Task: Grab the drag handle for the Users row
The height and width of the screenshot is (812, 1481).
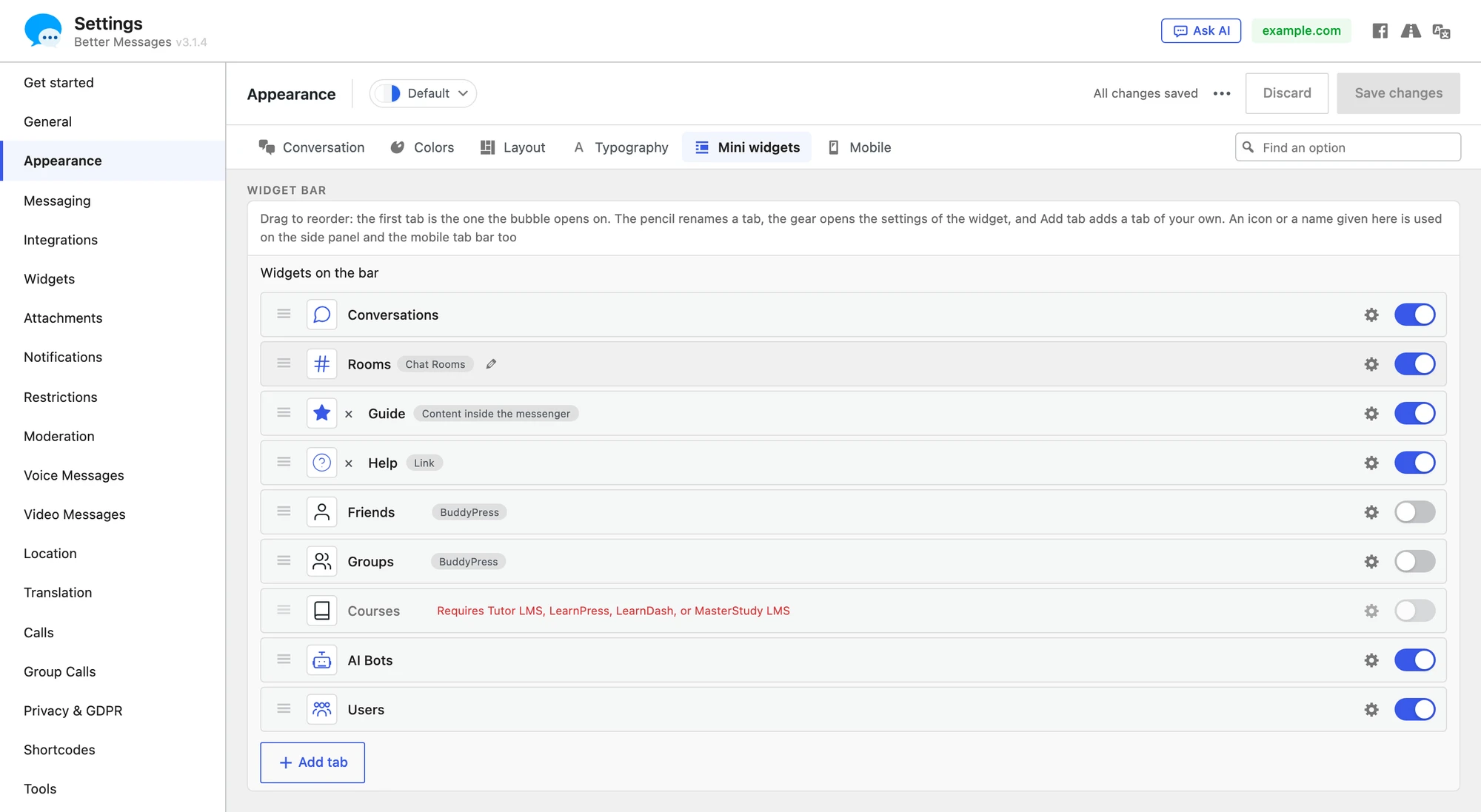Action: [x=284, y=709]
